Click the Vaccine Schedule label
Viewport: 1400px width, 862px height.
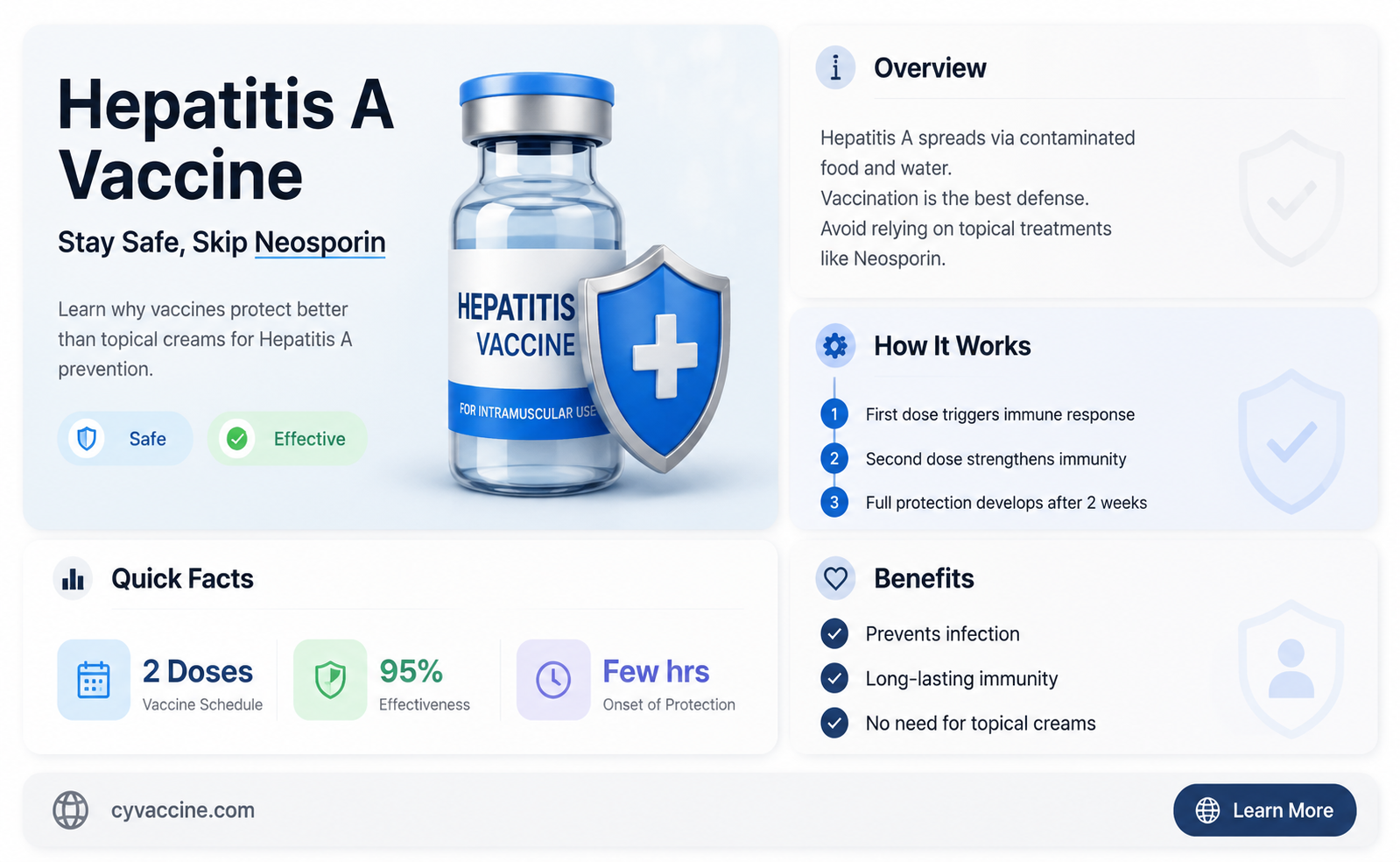(202, 705)
